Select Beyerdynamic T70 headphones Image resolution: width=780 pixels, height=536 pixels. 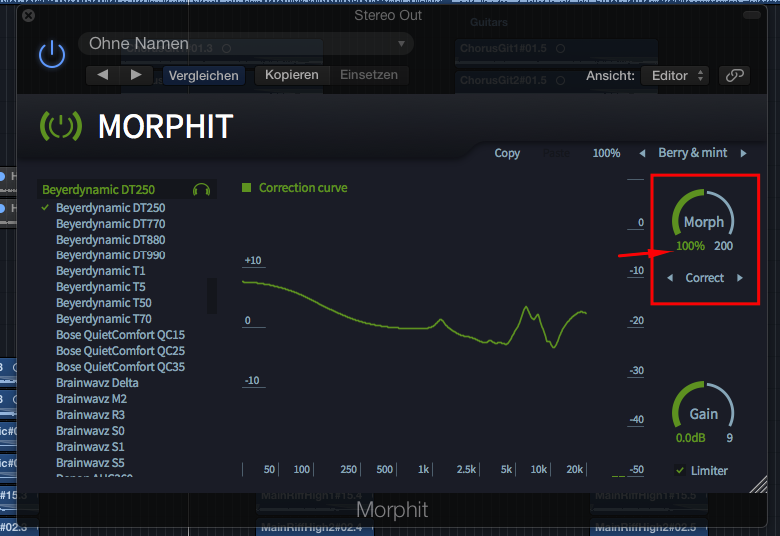pyautogui.click(x=103, y=319)
